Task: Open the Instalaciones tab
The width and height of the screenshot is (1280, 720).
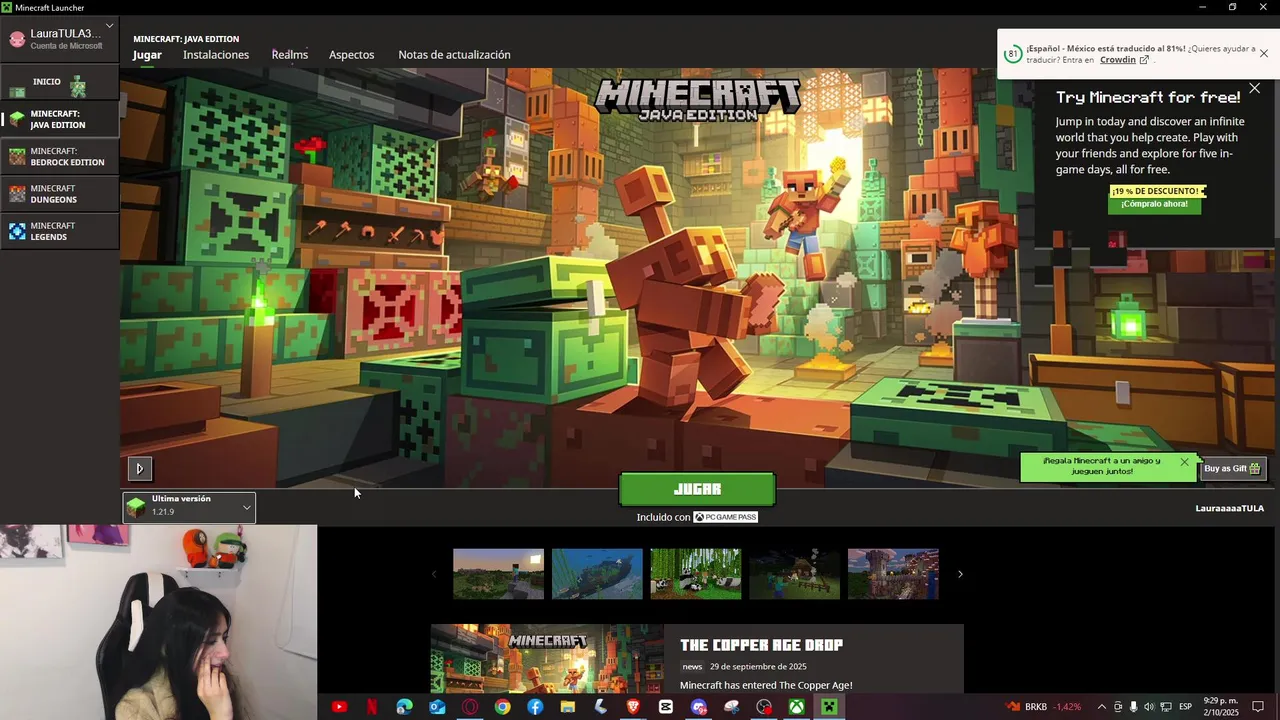Action: coord(216,55)
